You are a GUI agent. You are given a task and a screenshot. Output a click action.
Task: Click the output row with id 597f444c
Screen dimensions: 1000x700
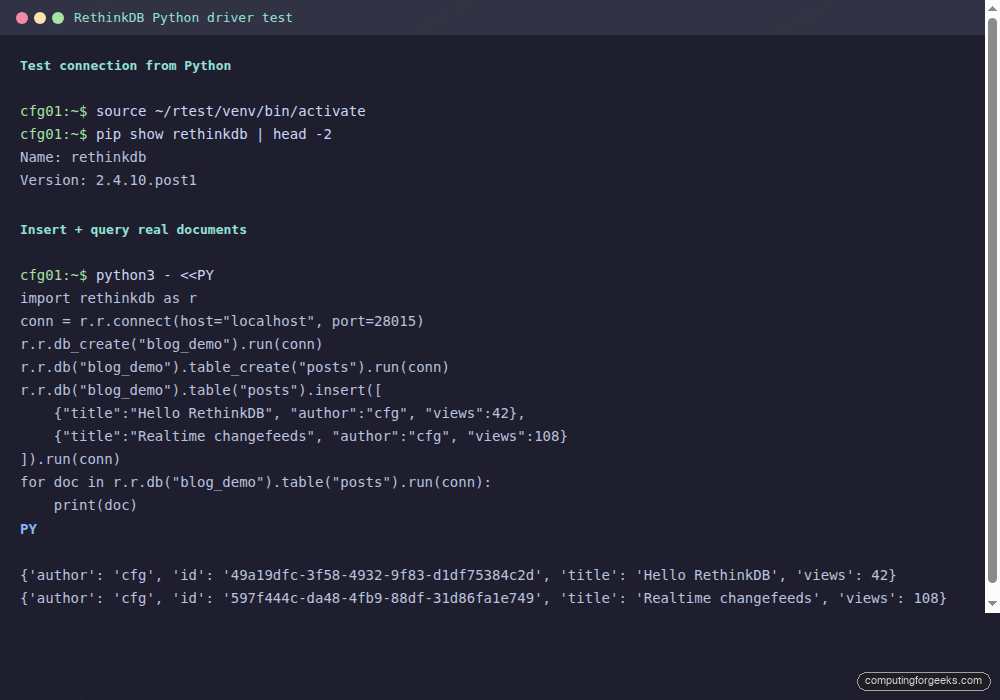click(x=483, y=598)
